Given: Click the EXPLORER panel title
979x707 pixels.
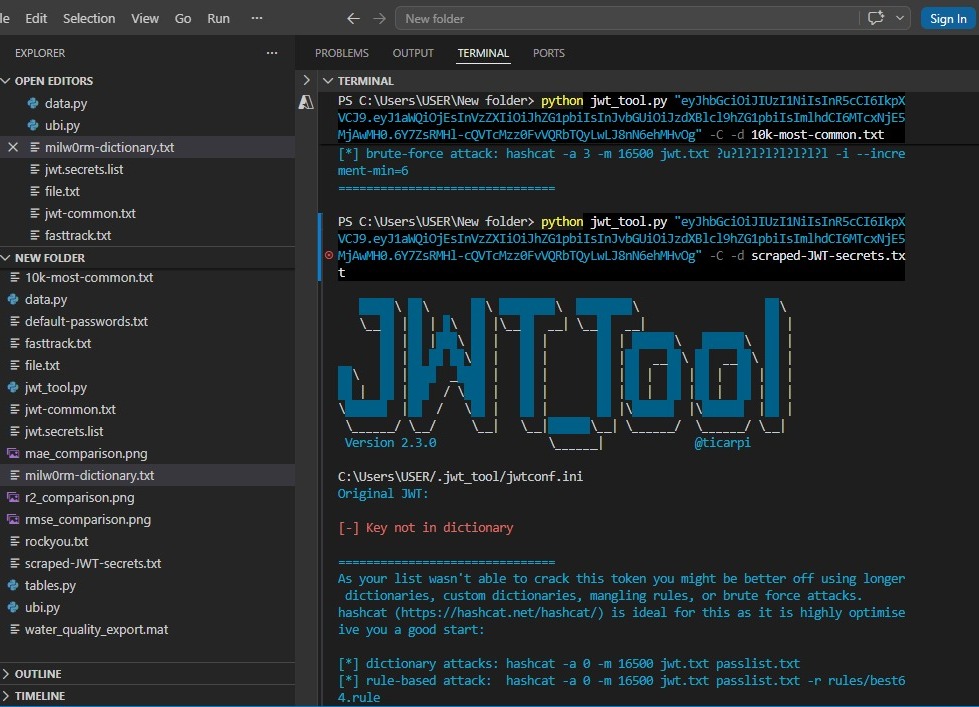Looking at the screenshot, I should coord(40,53).
